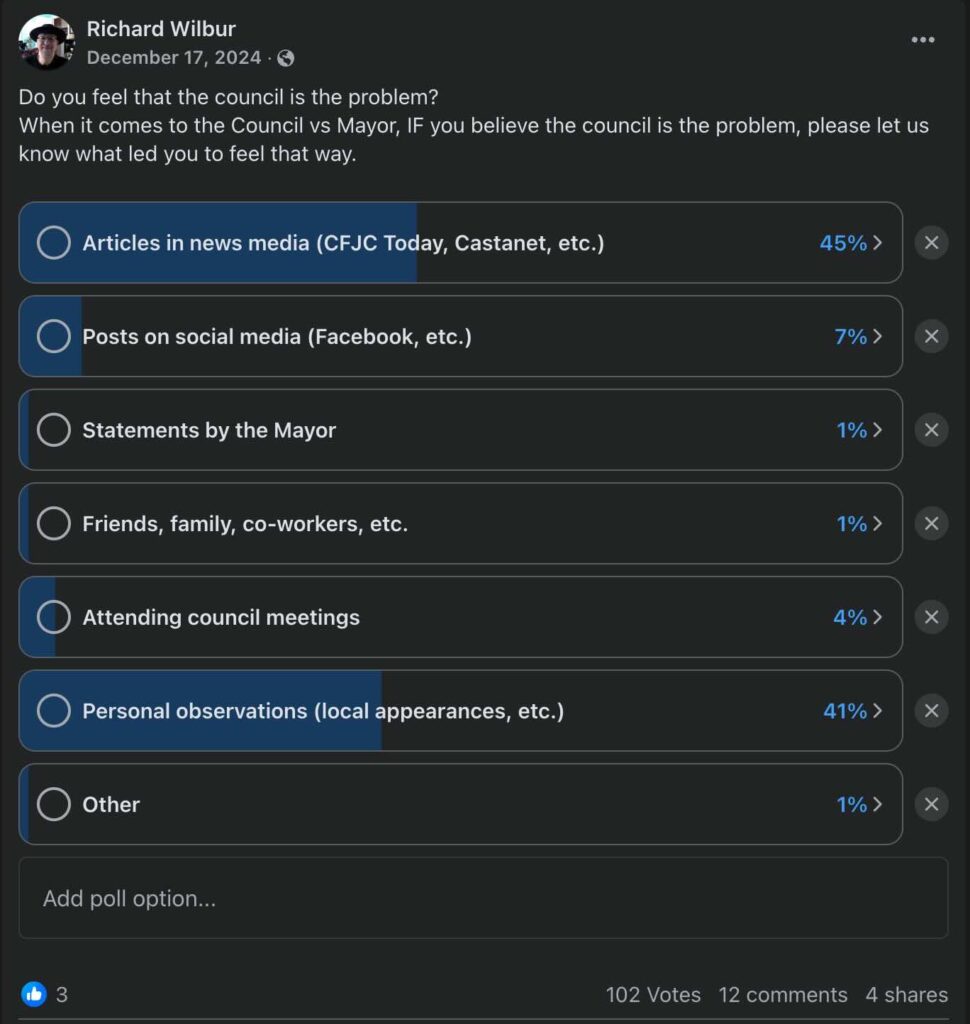
Task: Remove the 'Articles in news media' option with X
Action: 931,243
